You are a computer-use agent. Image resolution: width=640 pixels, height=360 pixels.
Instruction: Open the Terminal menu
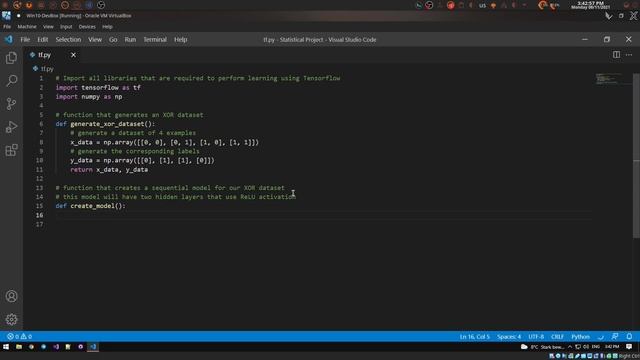[x=155, y=40]
